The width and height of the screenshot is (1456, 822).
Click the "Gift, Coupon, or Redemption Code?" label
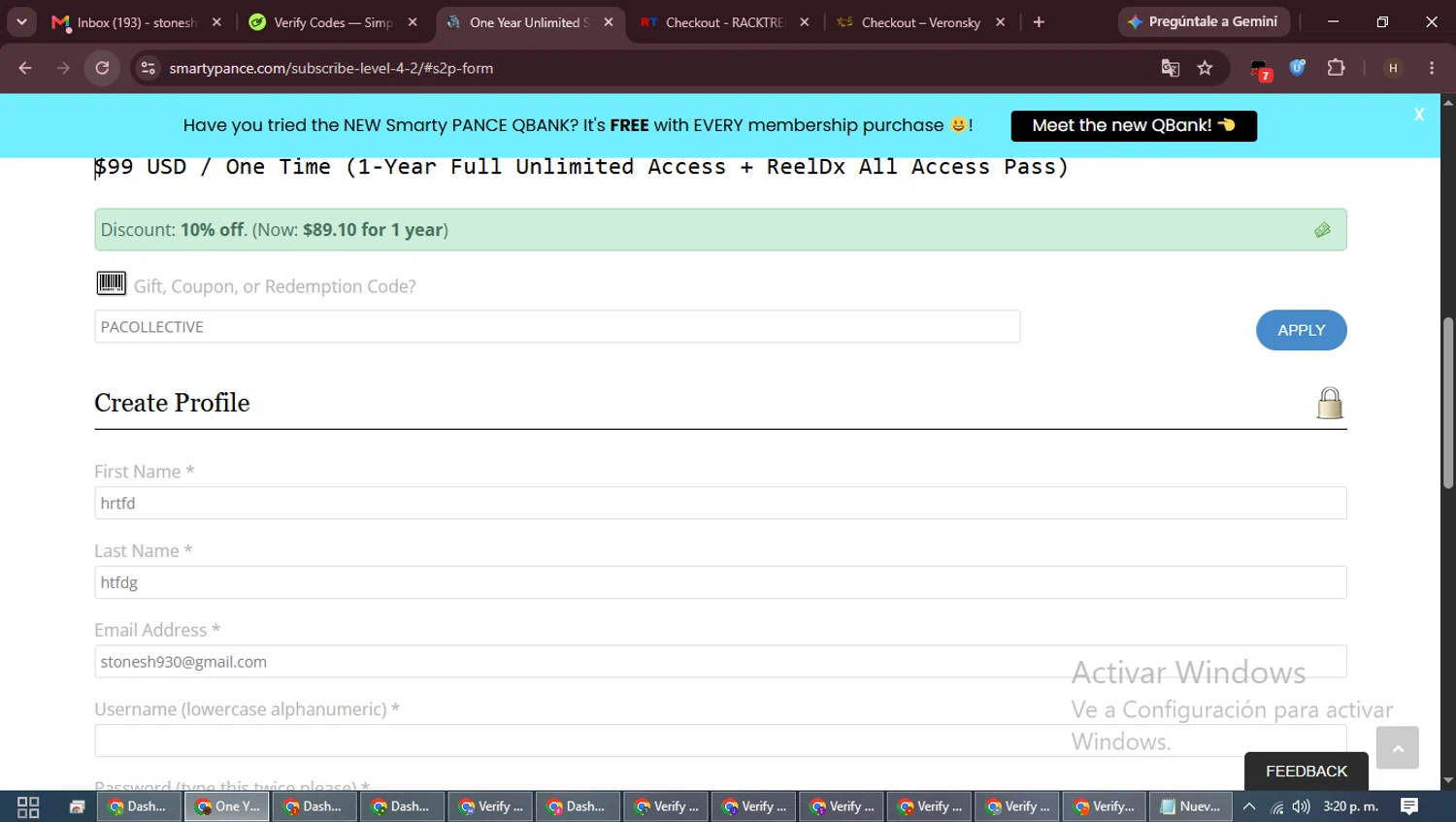tap(275, 286)
